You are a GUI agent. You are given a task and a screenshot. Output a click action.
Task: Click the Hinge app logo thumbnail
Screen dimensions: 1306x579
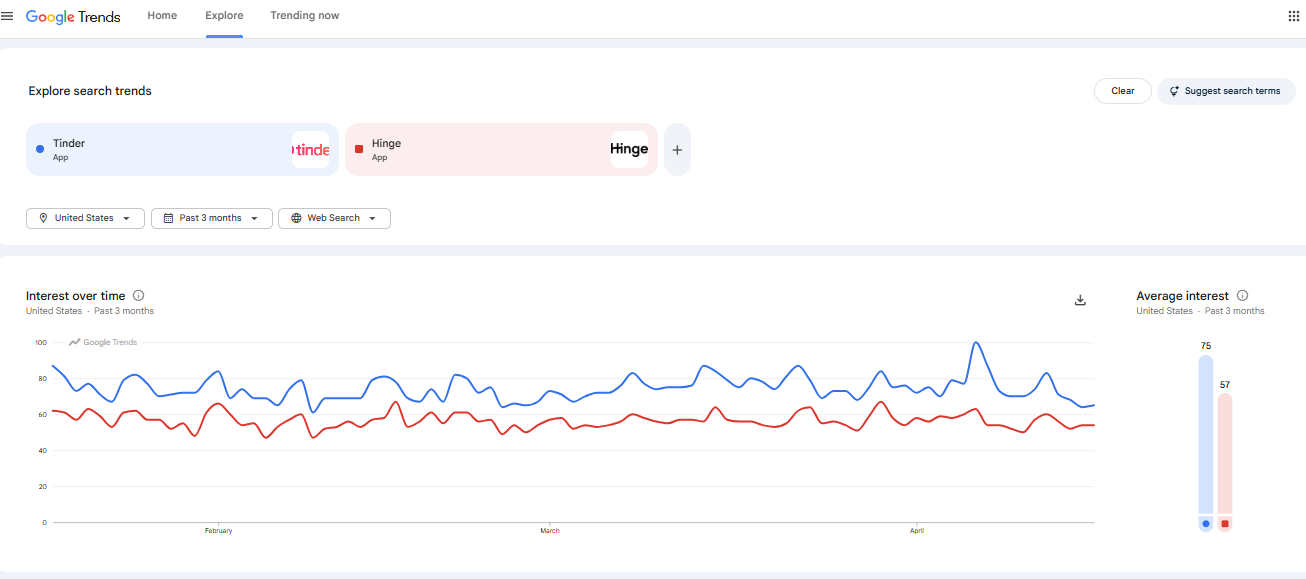629,150
